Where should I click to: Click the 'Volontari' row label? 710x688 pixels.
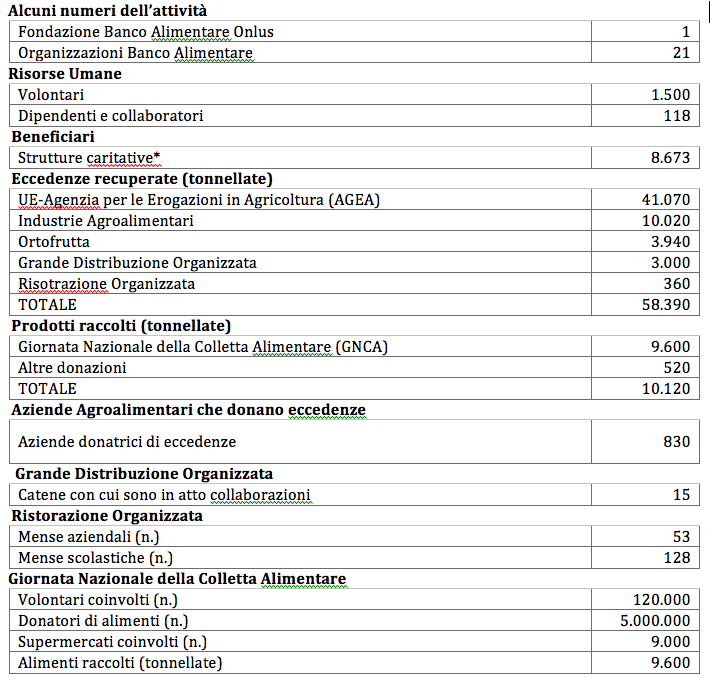[51, 95]
